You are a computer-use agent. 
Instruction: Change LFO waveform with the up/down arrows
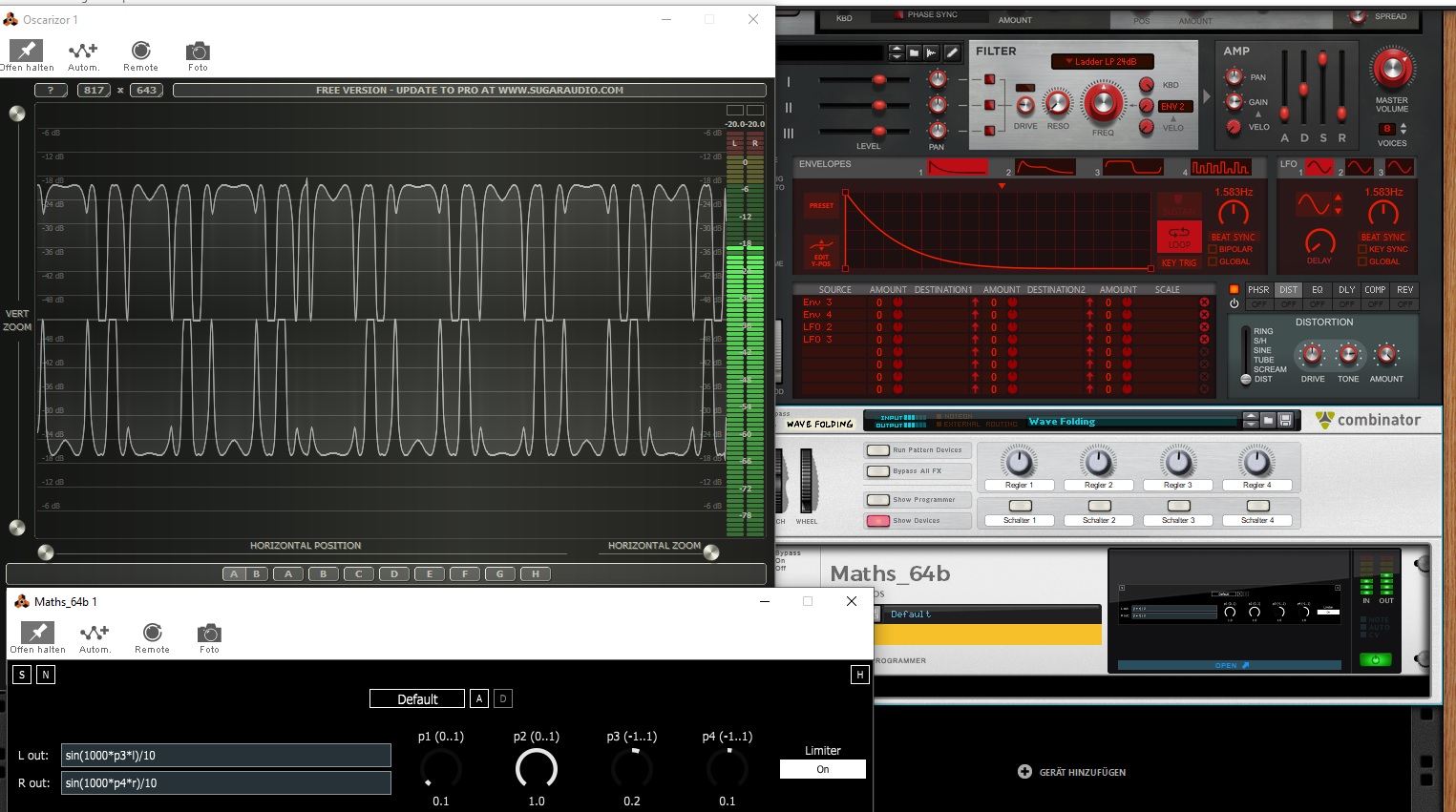(1338, 204)
